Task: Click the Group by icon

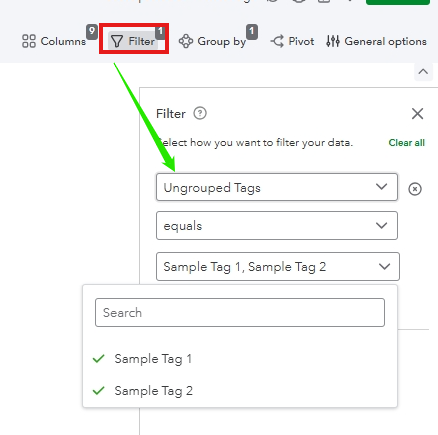Action: [x=186, y=41]
